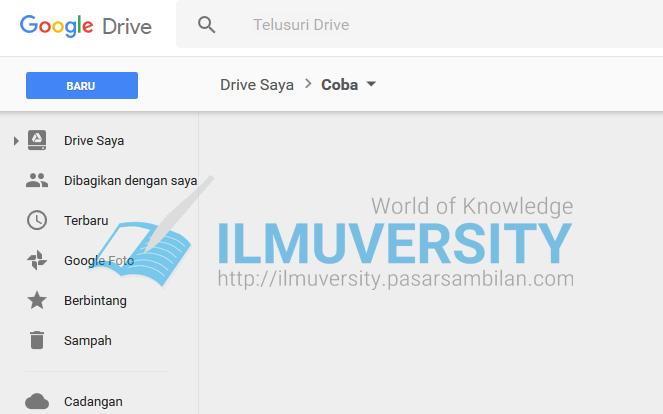Click the blue BARU button
663x414 pixels.
pyautogui.click(x=82, y=85)
